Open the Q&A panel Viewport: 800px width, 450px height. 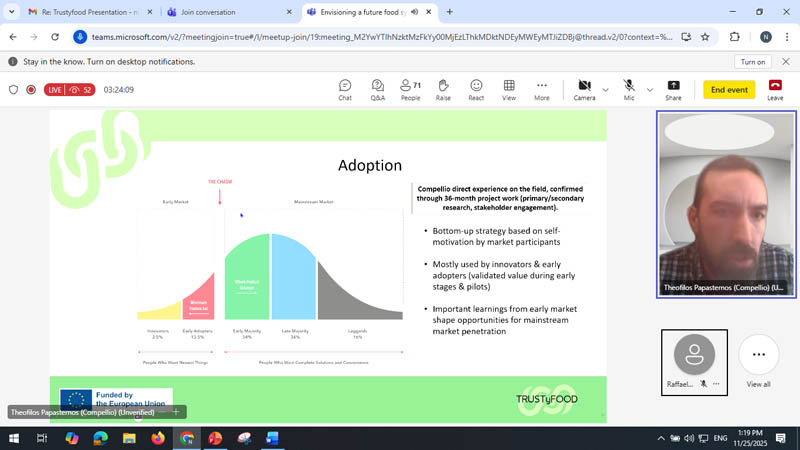377,90
